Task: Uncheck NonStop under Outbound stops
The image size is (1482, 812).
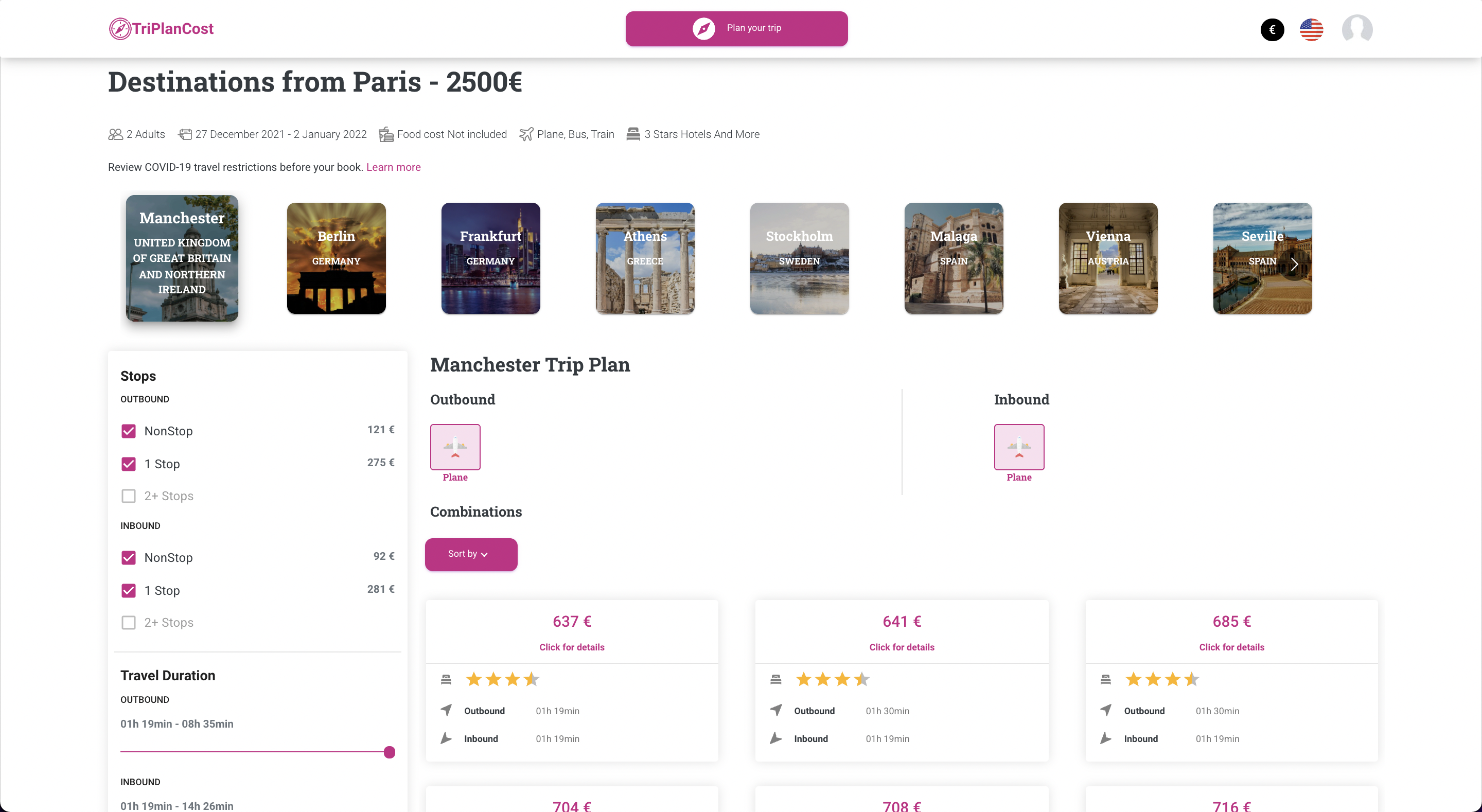Action: pyautogui.click(x=129, y=431)
